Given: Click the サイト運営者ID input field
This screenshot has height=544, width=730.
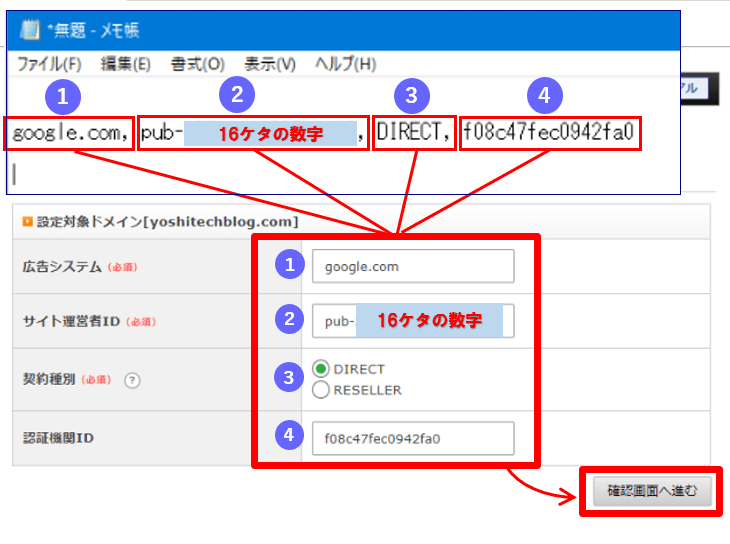Looking at the screenshot, I should point(413,320).
